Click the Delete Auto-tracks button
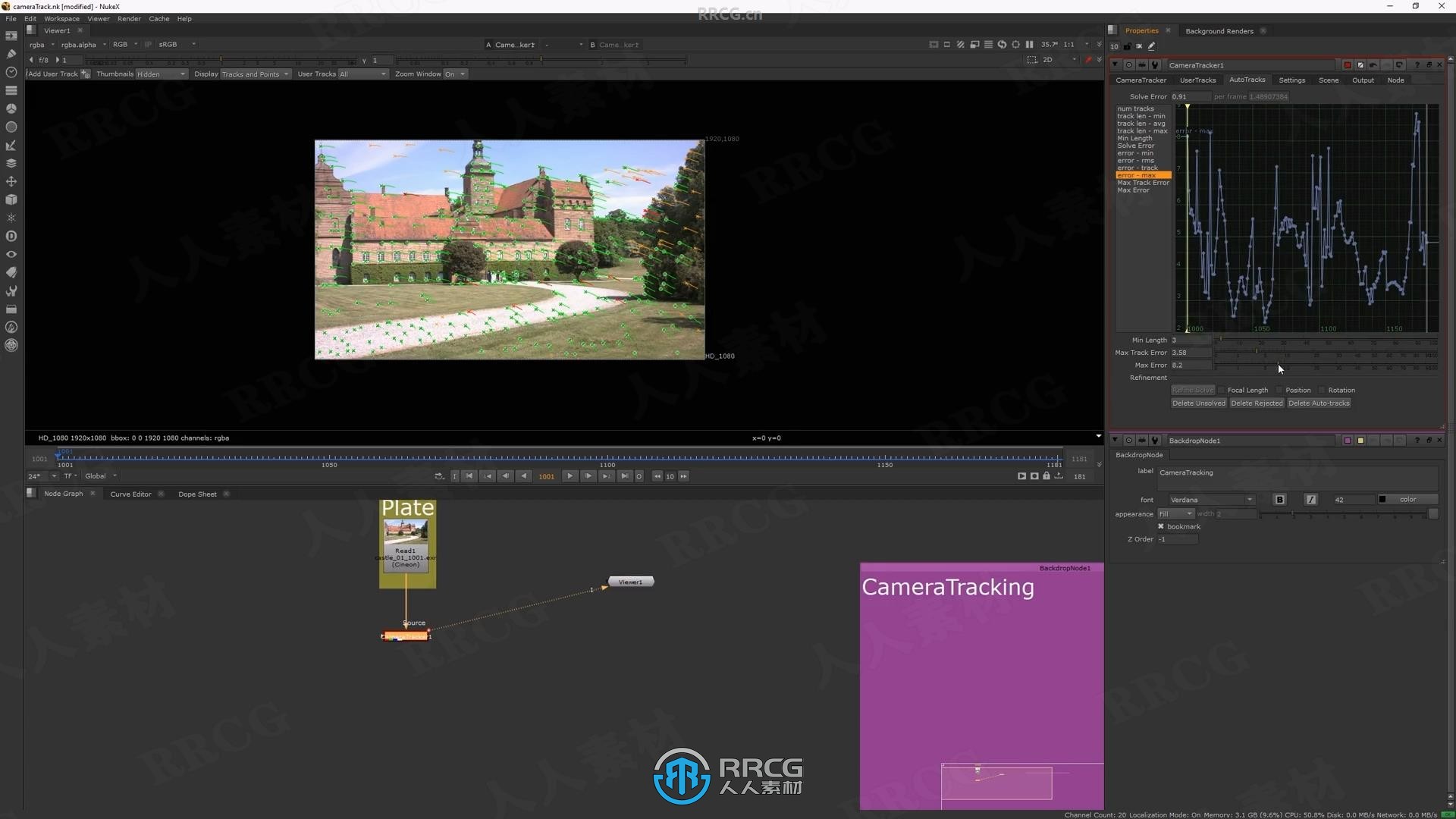 (x=1319, y=403)
